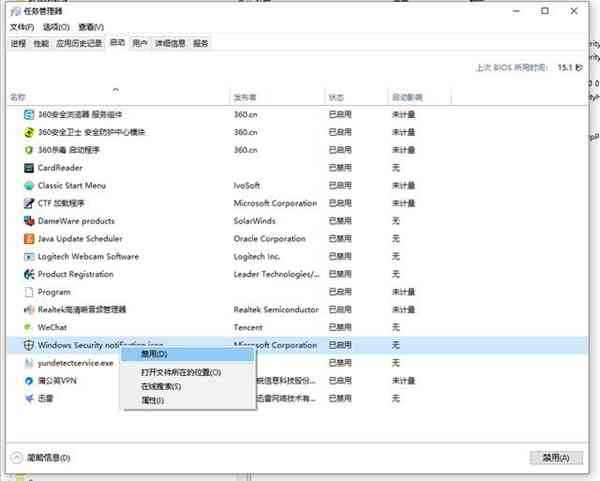Choose 属性(I) in the context menu
The image size is (600, 481).
tap(188, 401)
